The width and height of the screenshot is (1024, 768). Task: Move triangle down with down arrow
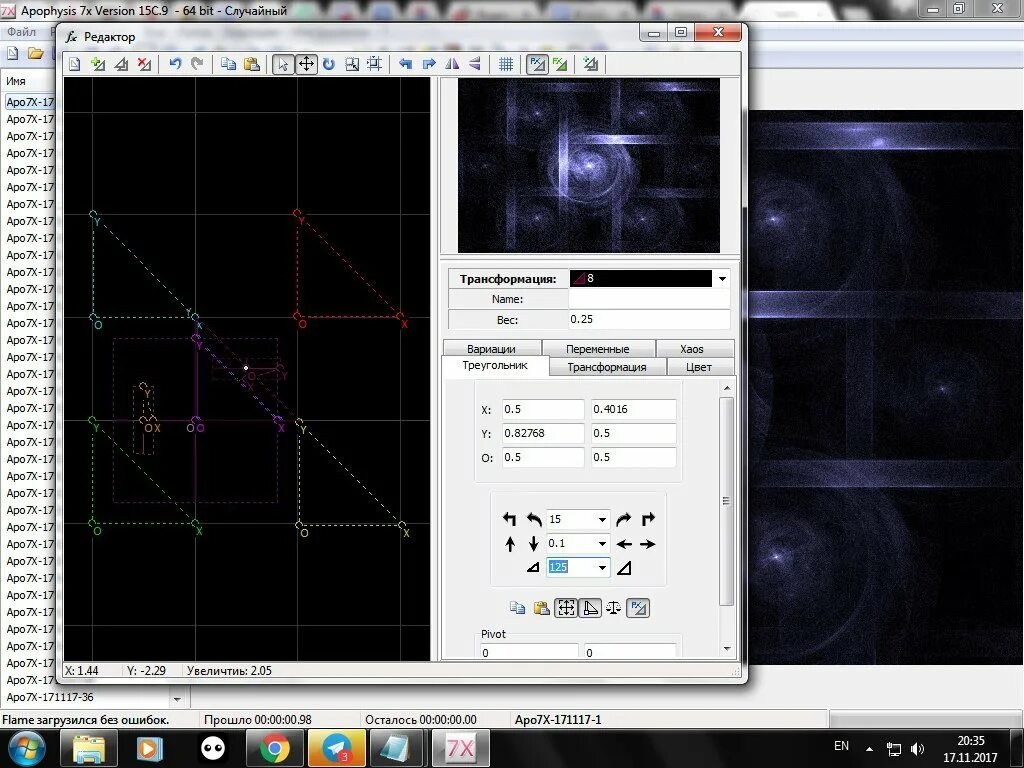534,543
